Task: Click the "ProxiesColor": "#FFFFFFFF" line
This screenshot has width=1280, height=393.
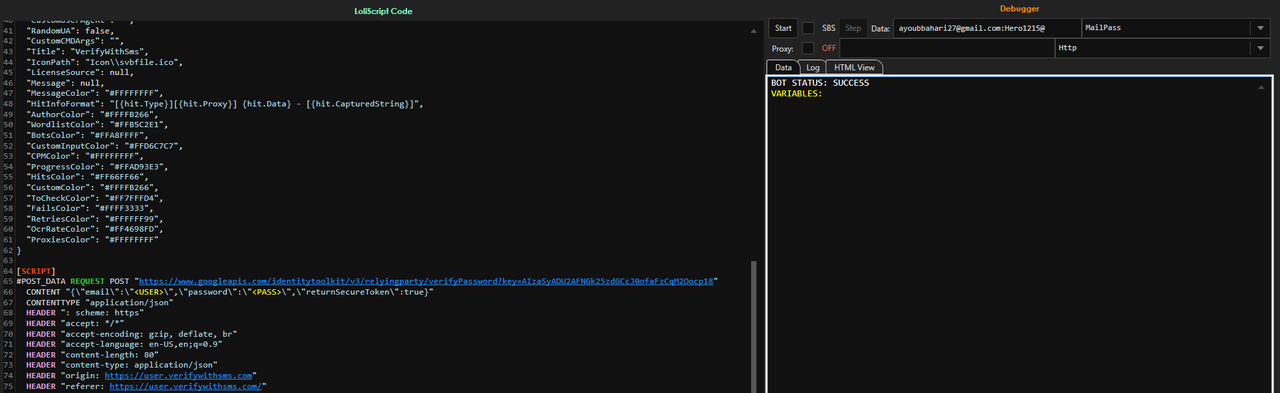Action: coord(93,239)
